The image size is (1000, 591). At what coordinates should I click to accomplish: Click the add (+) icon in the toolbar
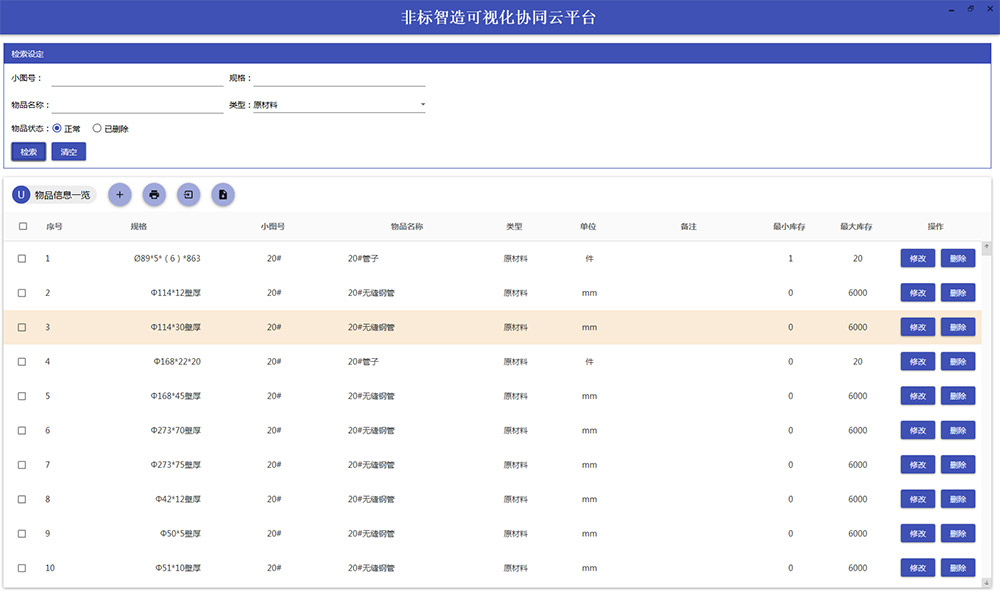click(120, 194)
